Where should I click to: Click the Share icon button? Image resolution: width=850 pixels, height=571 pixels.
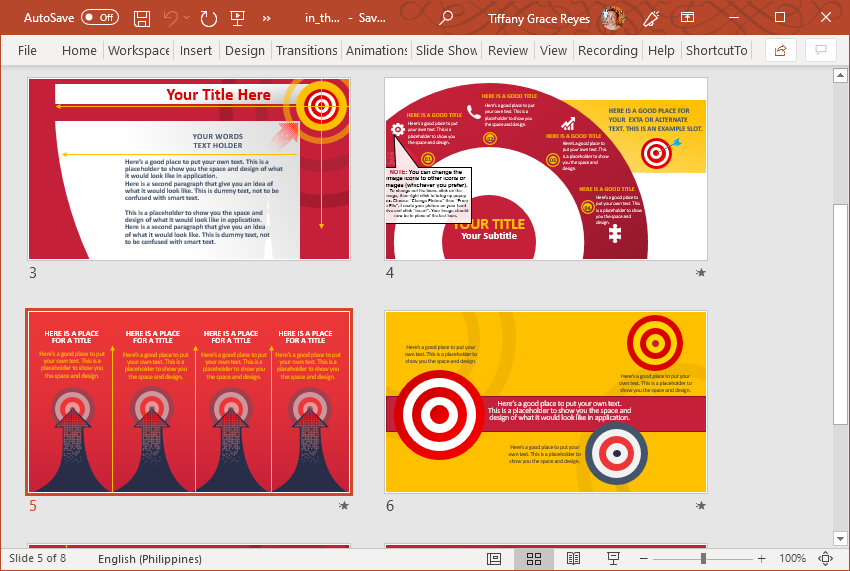(x=781, y=50)
